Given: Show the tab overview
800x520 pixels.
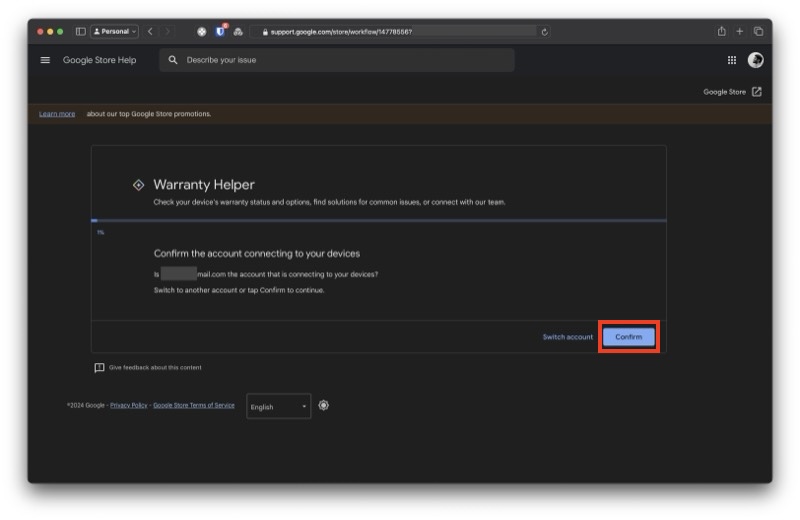Looking at the screenshot, I should [x=758, y=32].
